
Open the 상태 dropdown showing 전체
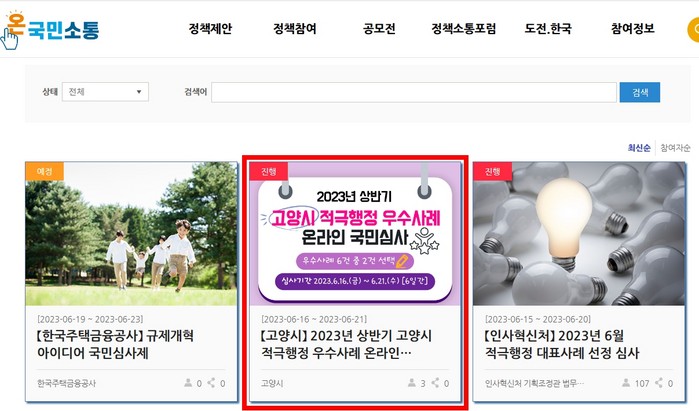click(105, 92)
